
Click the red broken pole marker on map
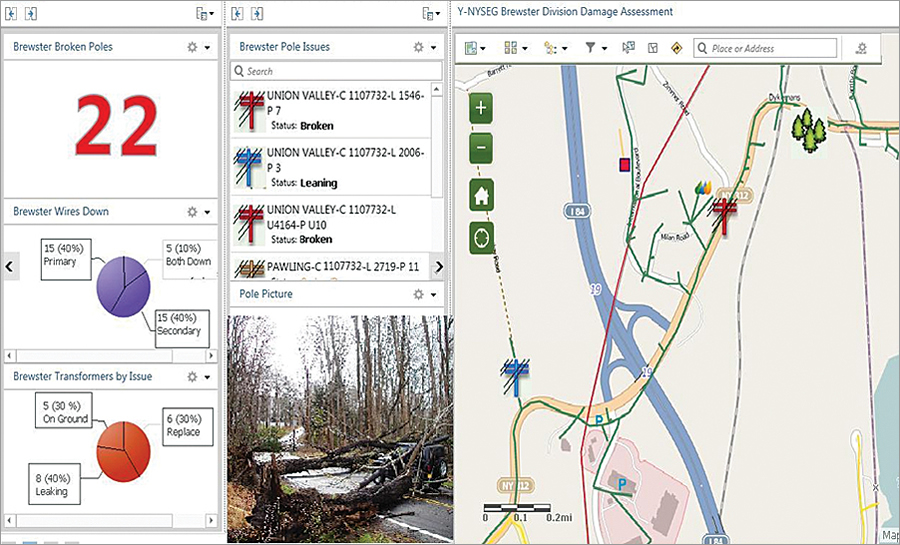tap(724, 217)
